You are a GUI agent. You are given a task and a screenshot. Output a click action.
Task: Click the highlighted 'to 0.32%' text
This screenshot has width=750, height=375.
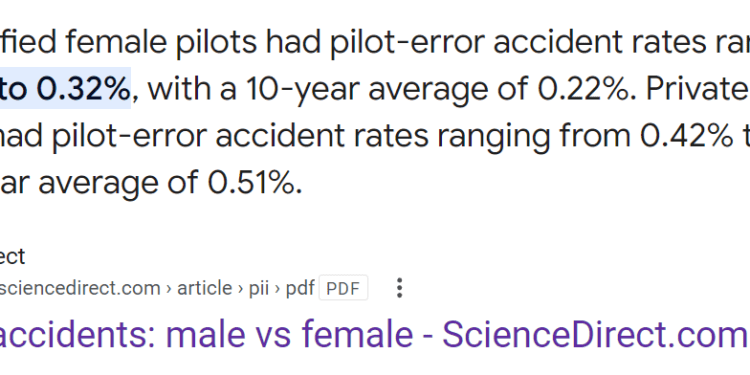pyautogui.click(x=65, y=89)
